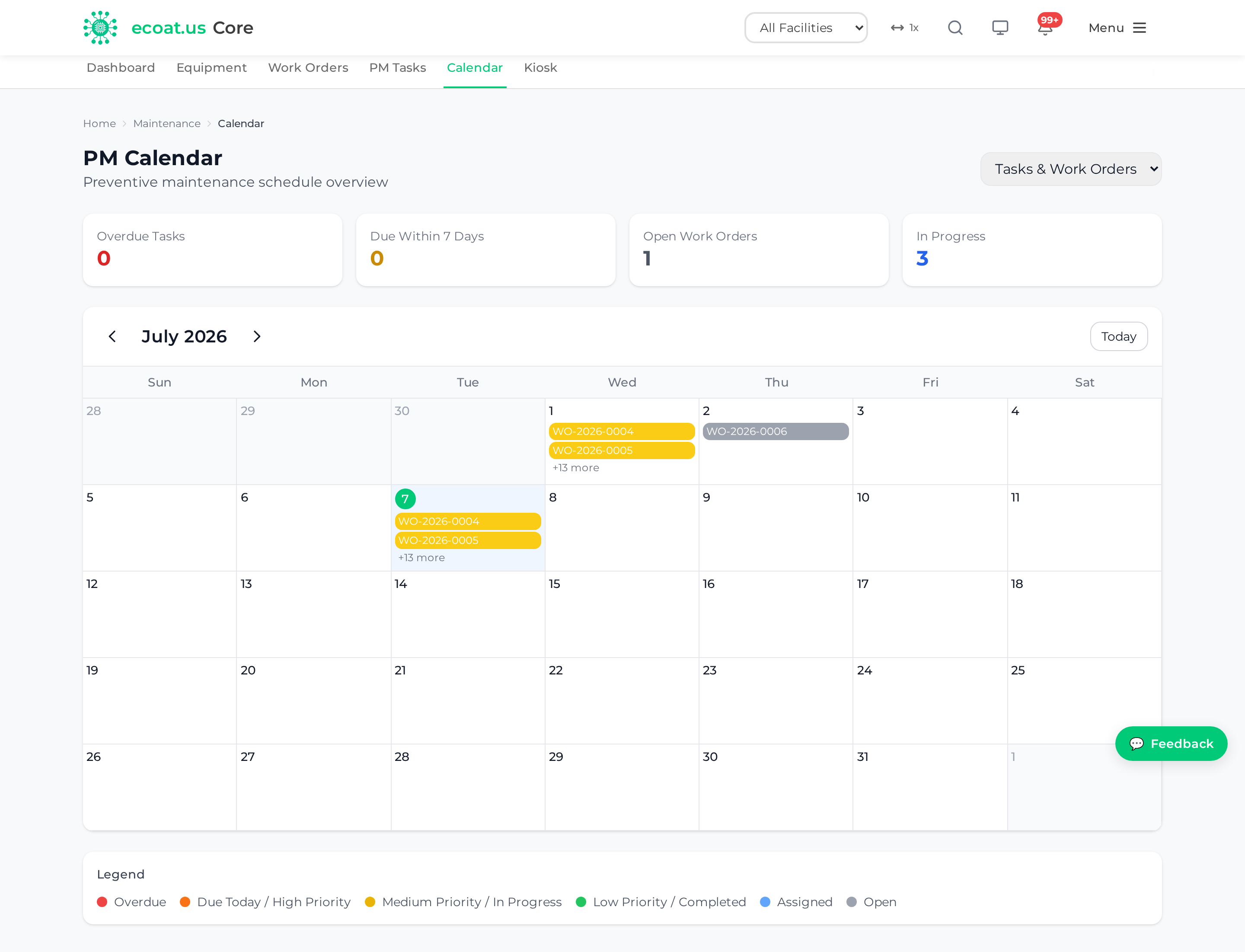Switch to the Kiosk tab
Viewport: 1245px width, 952px height.
tap(541, 67)
